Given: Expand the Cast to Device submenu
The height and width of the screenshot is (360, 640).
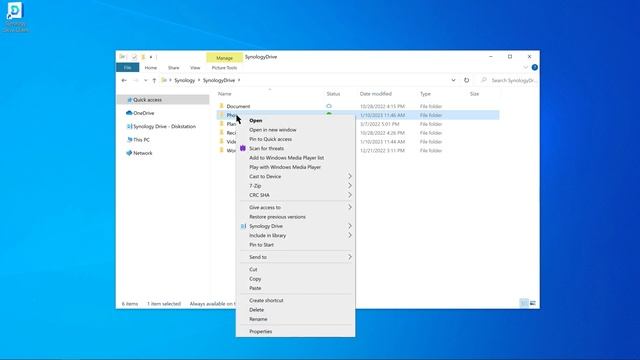Looking at the screenshot, I should pos(350,176).
